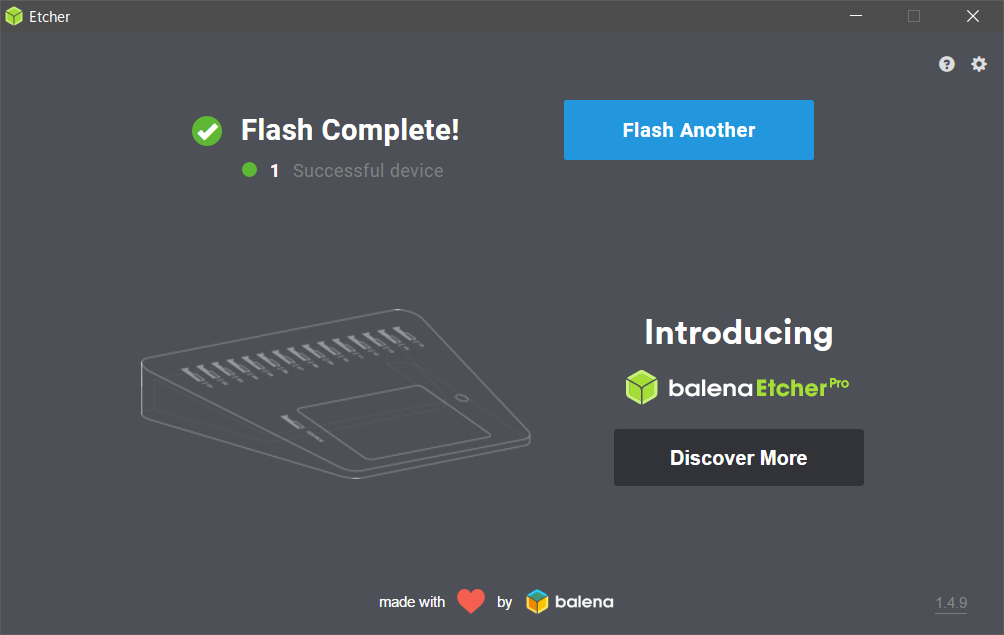Close the Etcher window
1004x635 pixels.
pyautogui.click(x=973, y=16)
